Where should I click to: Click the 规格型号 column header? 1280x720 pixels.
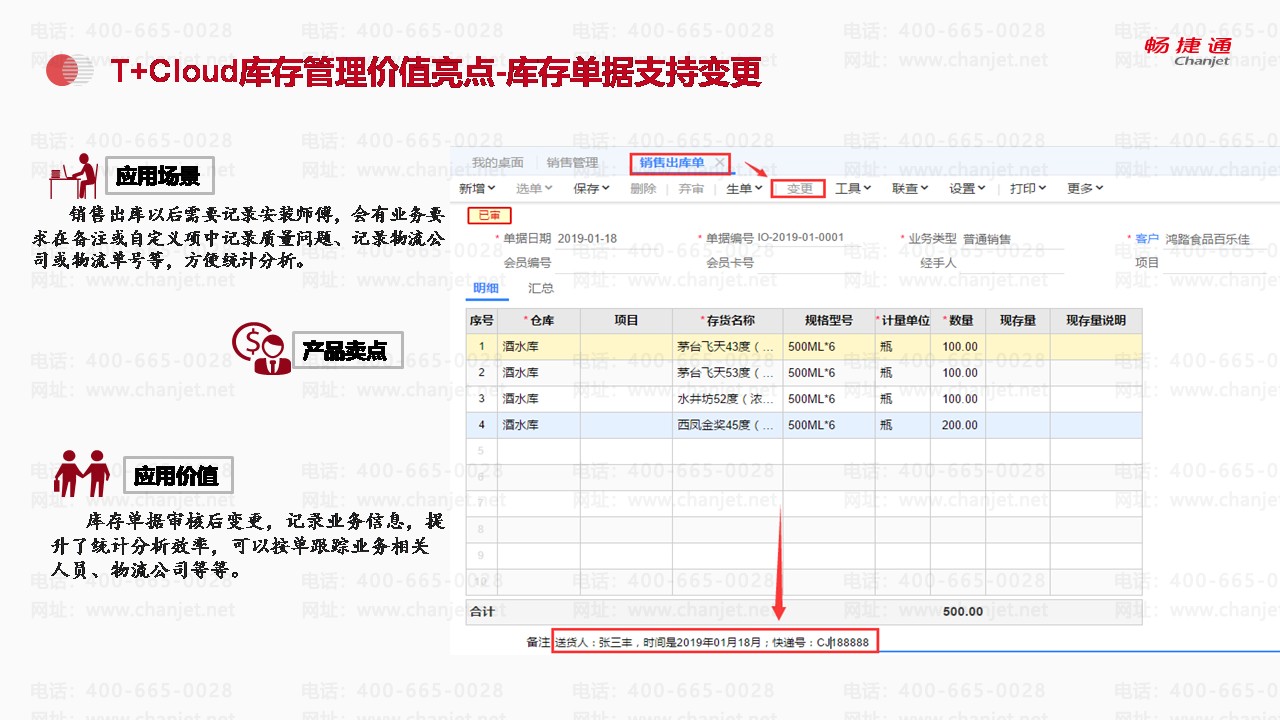click(829, 321)
